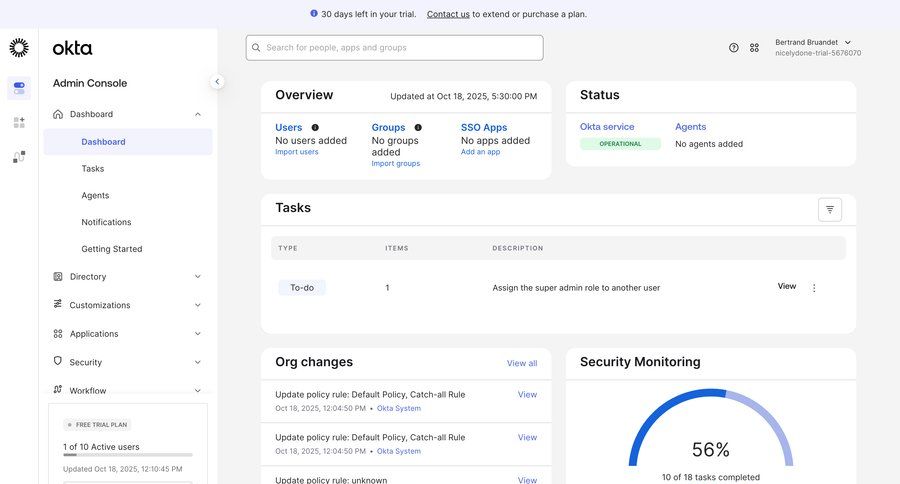This screenshot has height=484, width=900.
Task: Expand the Workflow section chevron
Action: pos(197,390)
